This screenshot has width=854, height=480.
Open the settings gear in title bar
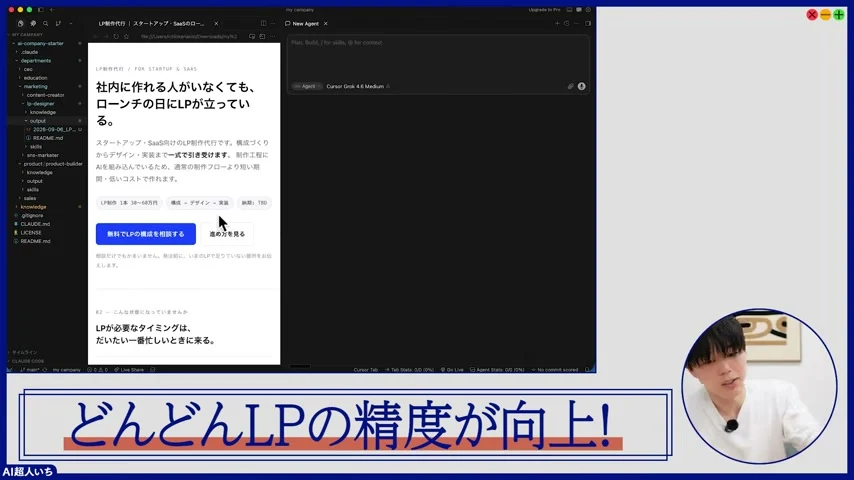point(588,10)
